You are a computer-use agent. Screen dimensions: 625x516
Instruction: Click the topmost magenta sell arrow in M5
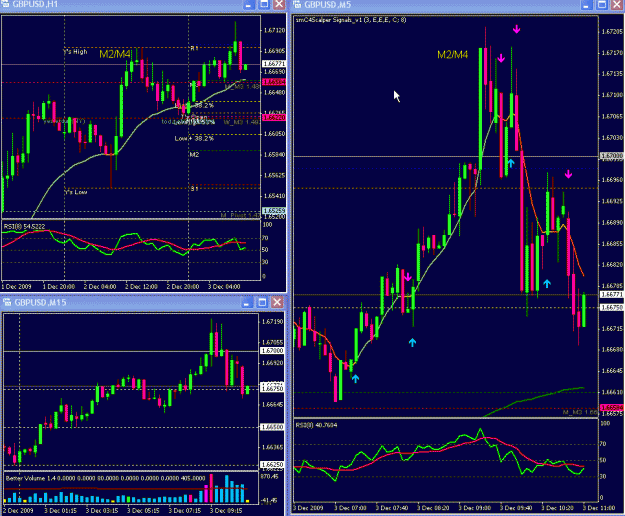517,29
